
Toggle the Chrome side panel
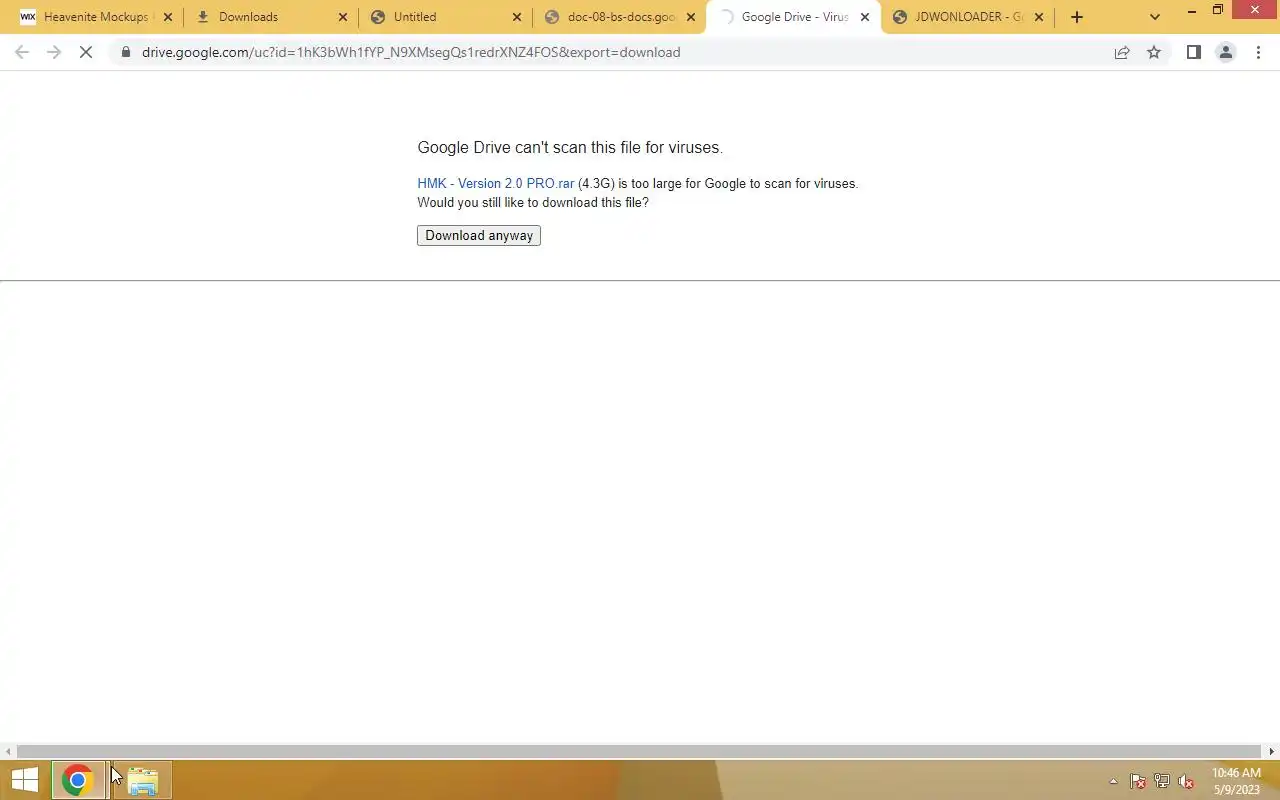point(1193,52)
